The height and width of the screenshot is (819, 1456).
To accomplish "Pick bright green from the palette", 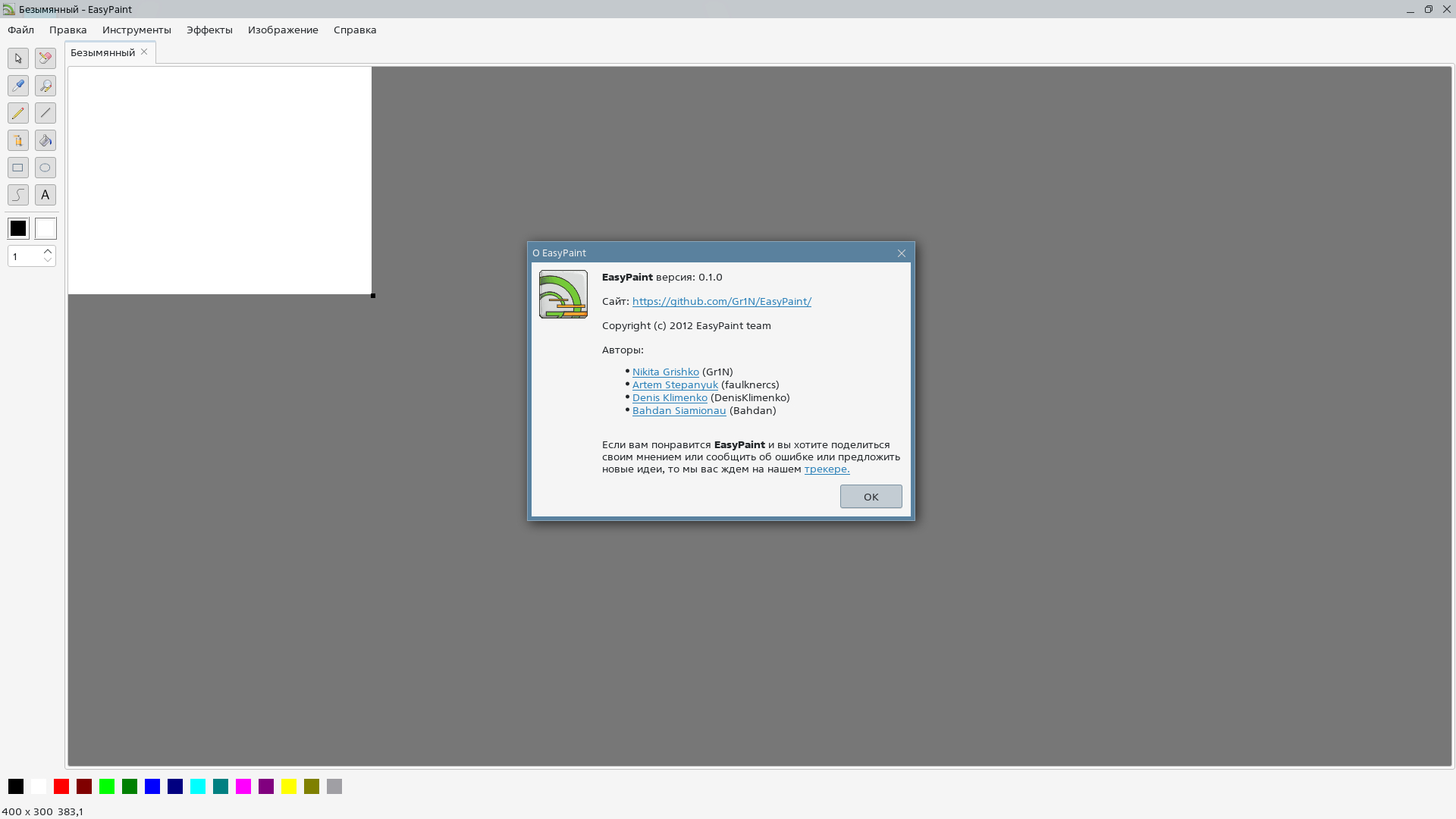I will click(107, 786).
